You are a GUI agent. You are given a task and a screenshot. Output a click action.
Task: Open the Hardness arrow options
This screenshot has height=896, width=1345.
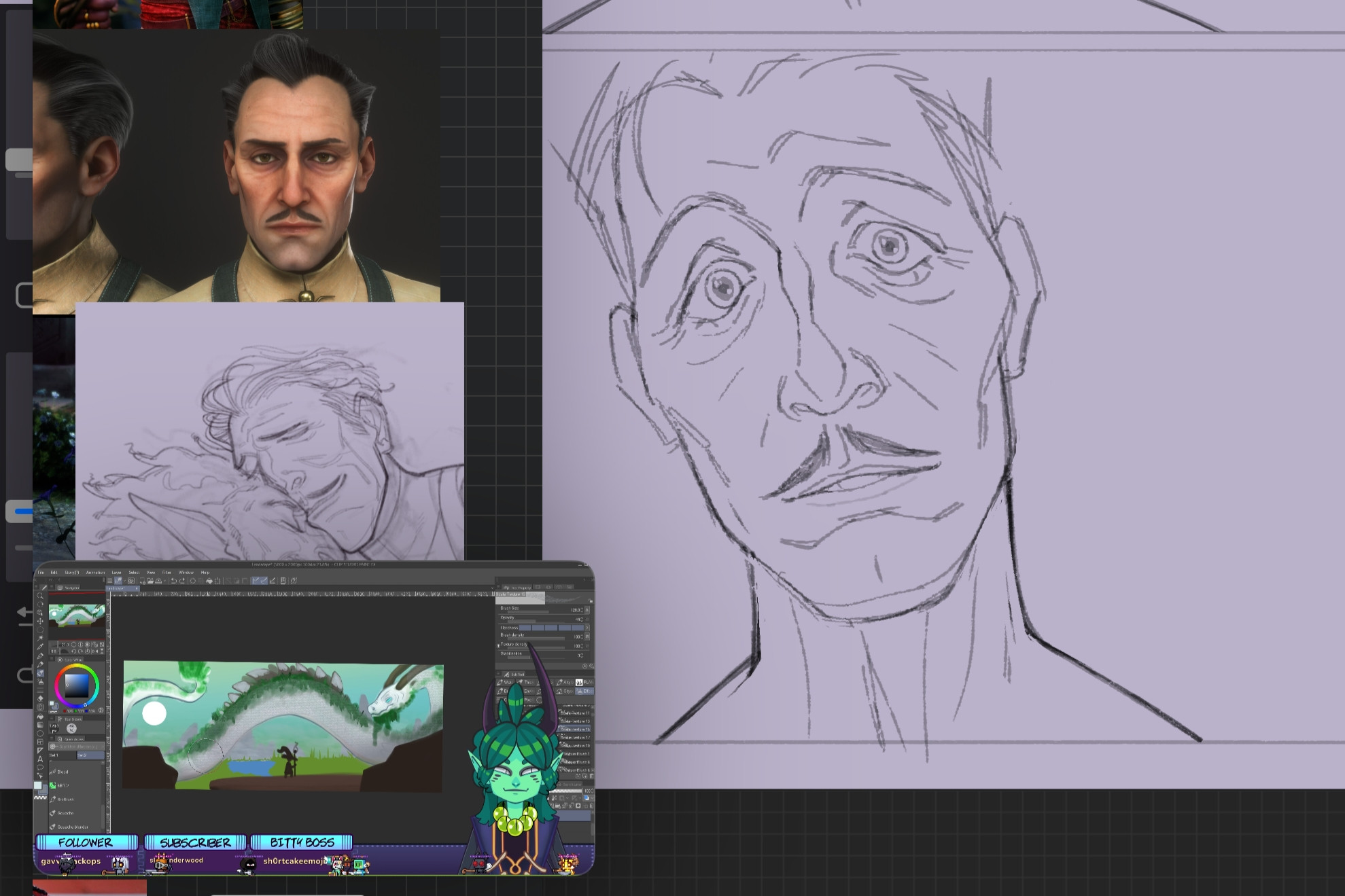tap(587, 628)
